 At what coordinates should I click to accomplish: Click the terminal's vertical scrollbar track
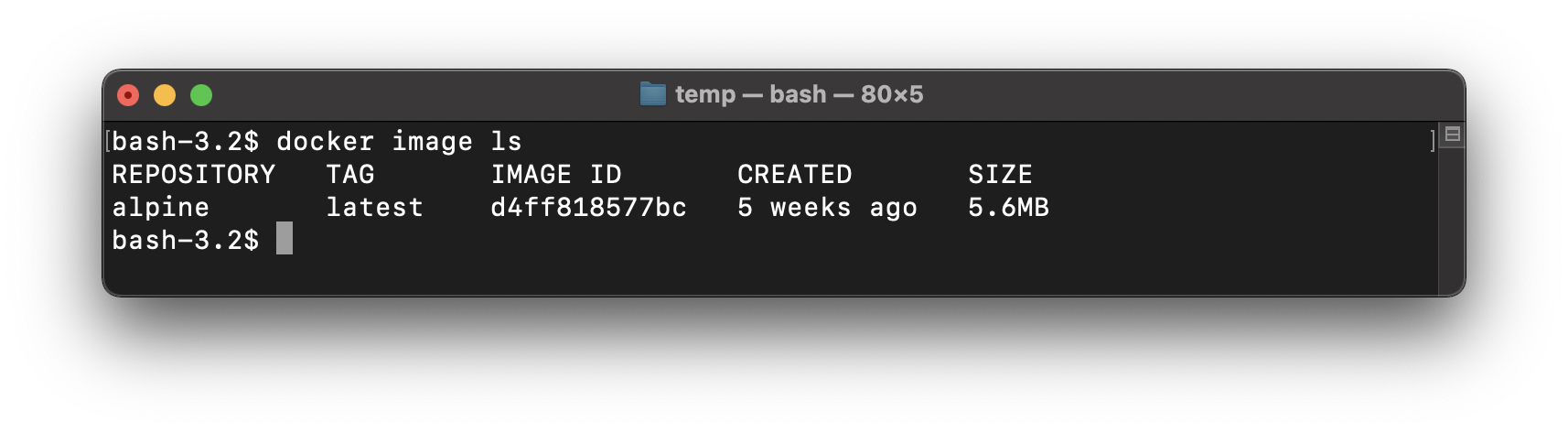click(1452, 220)
